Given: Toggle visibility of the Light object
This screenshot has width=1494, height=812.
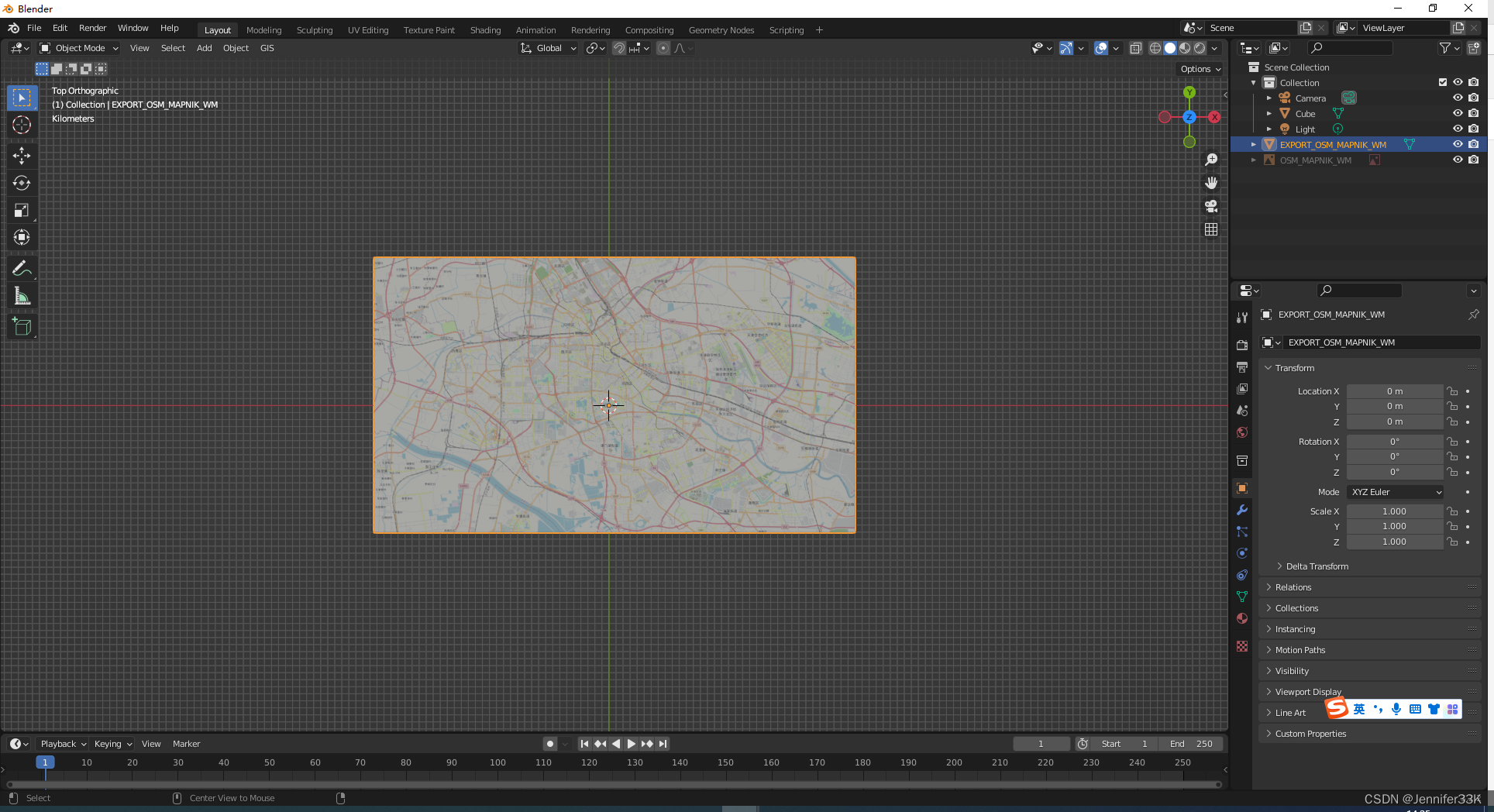Looking at the screenshot, I should (1458, 129).
